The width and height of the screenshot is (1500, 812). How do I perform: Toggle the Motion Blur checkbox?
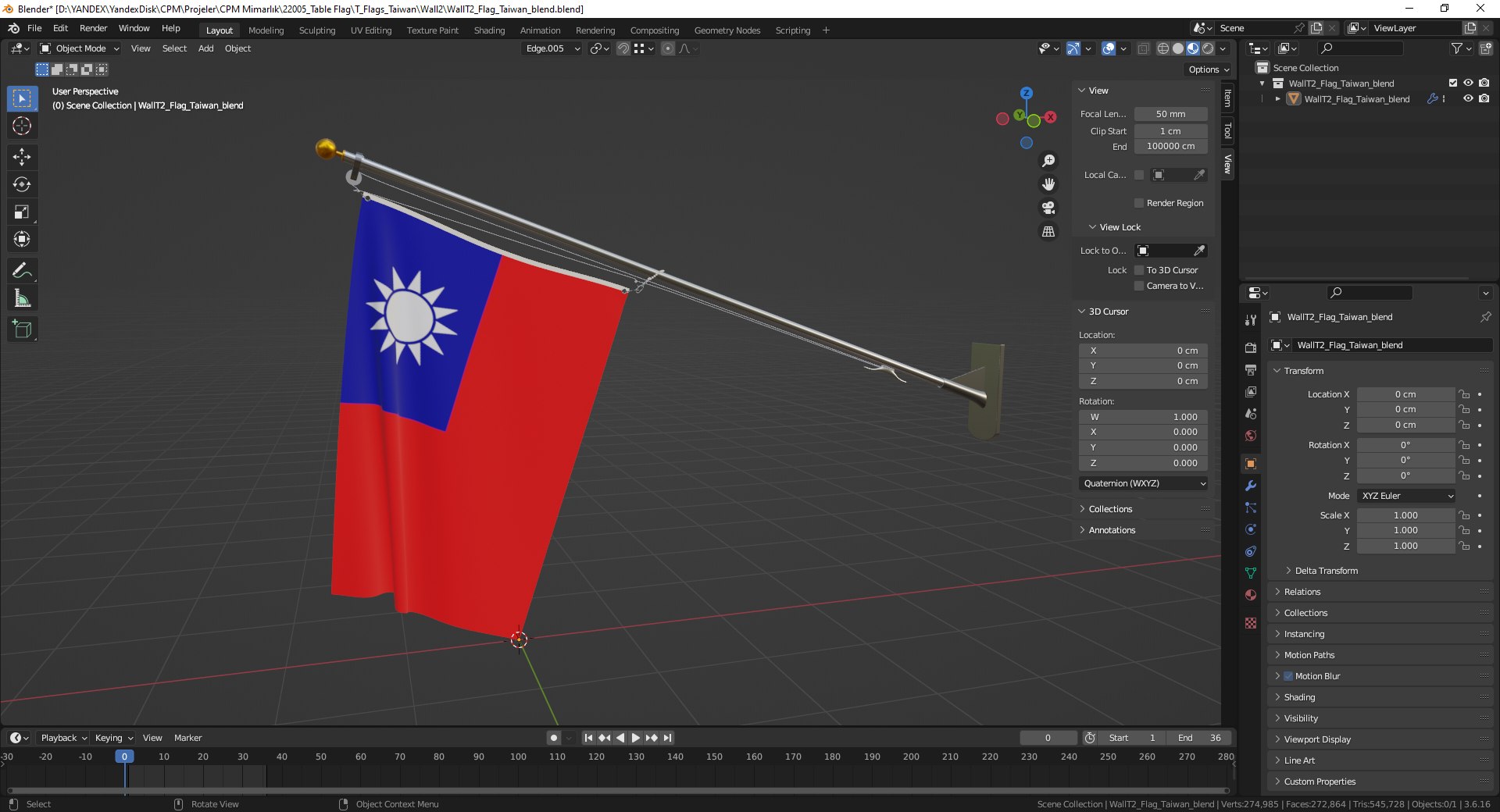[x=1288, y=676]
